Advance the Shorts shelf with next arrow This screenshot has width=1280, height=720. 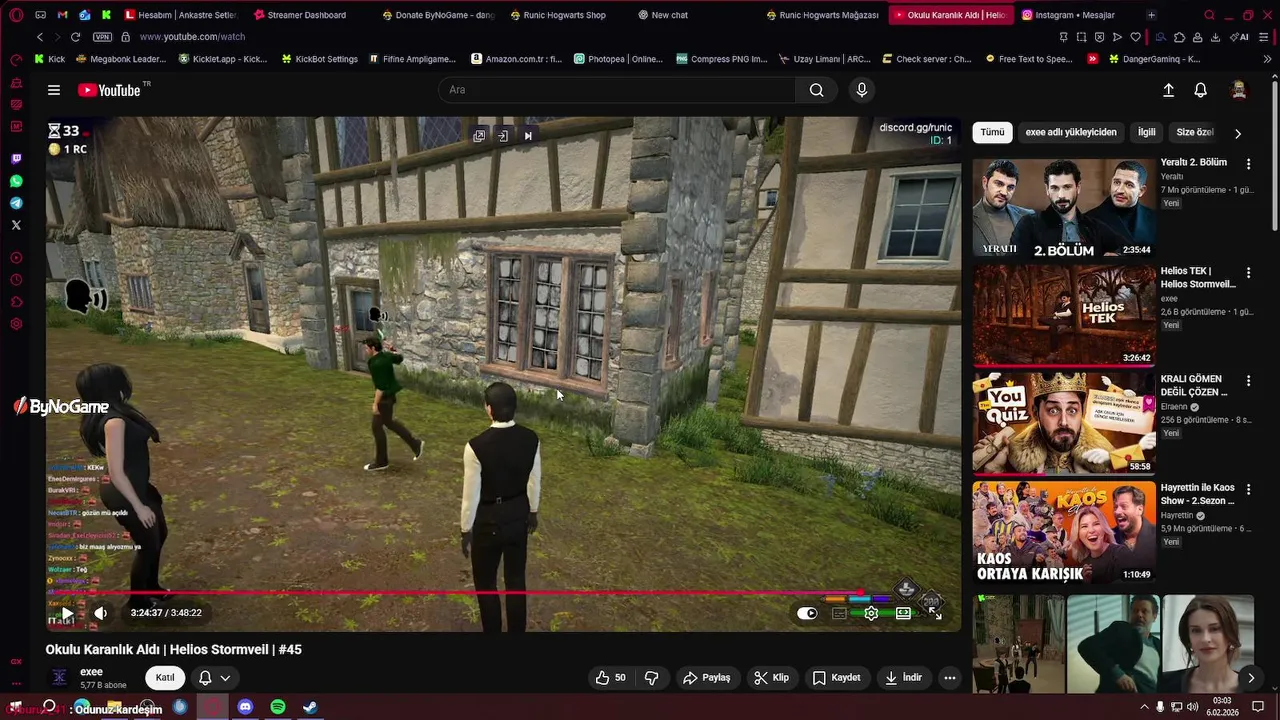pyautogui.click(x=1250, y=678)
